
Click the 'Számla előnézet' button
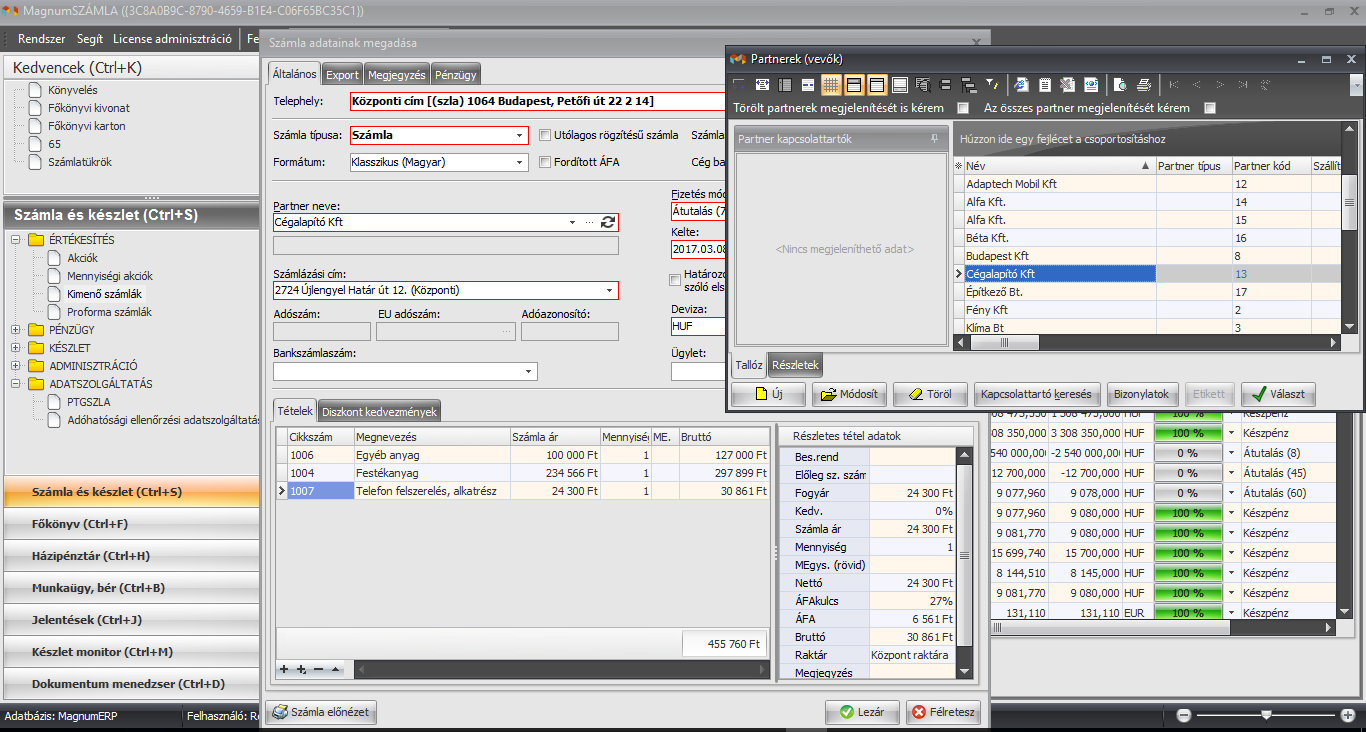point(321,712)
